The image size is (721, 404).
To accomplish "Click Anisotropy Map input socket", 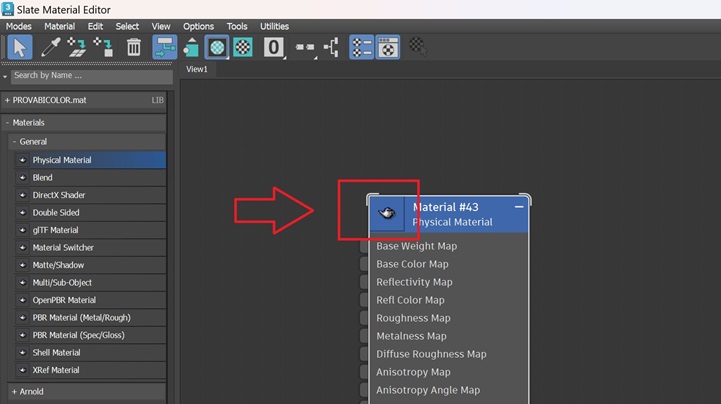I will click(364, 372).
